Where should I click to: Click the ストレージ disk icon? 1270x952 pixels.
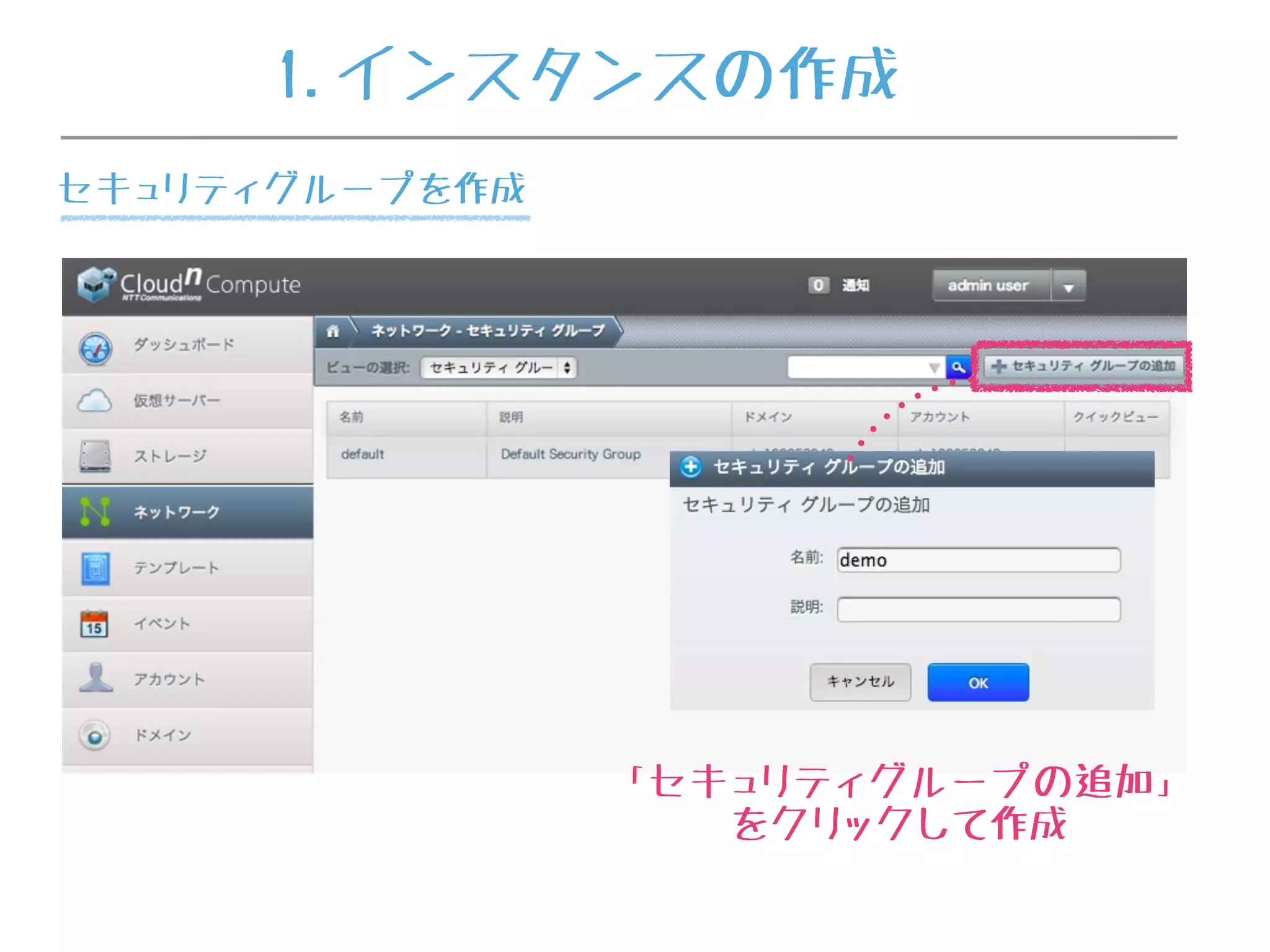click(95, 456)
